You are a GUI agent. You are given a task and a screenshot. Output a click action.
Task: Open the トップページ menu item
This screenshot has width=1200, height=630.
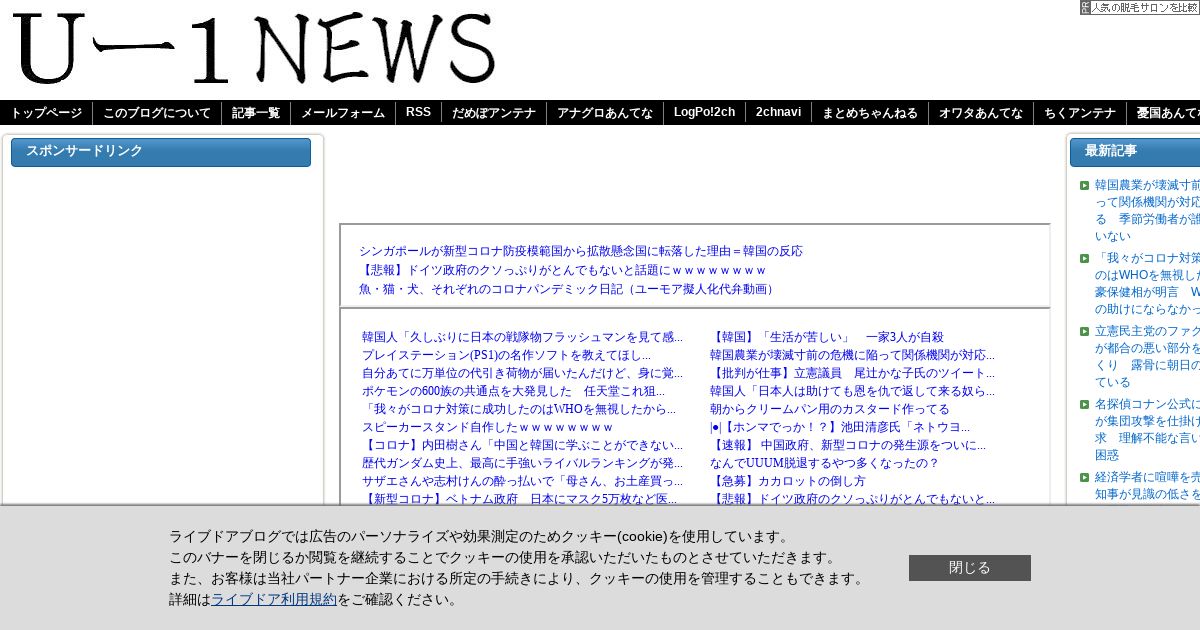[46, 113]
